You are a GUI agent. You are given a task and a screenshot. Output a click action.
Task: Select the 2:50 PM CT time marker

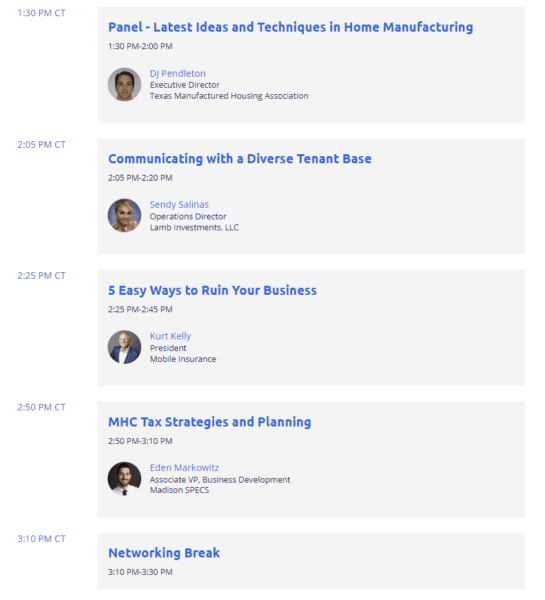(x=41, y=407)
